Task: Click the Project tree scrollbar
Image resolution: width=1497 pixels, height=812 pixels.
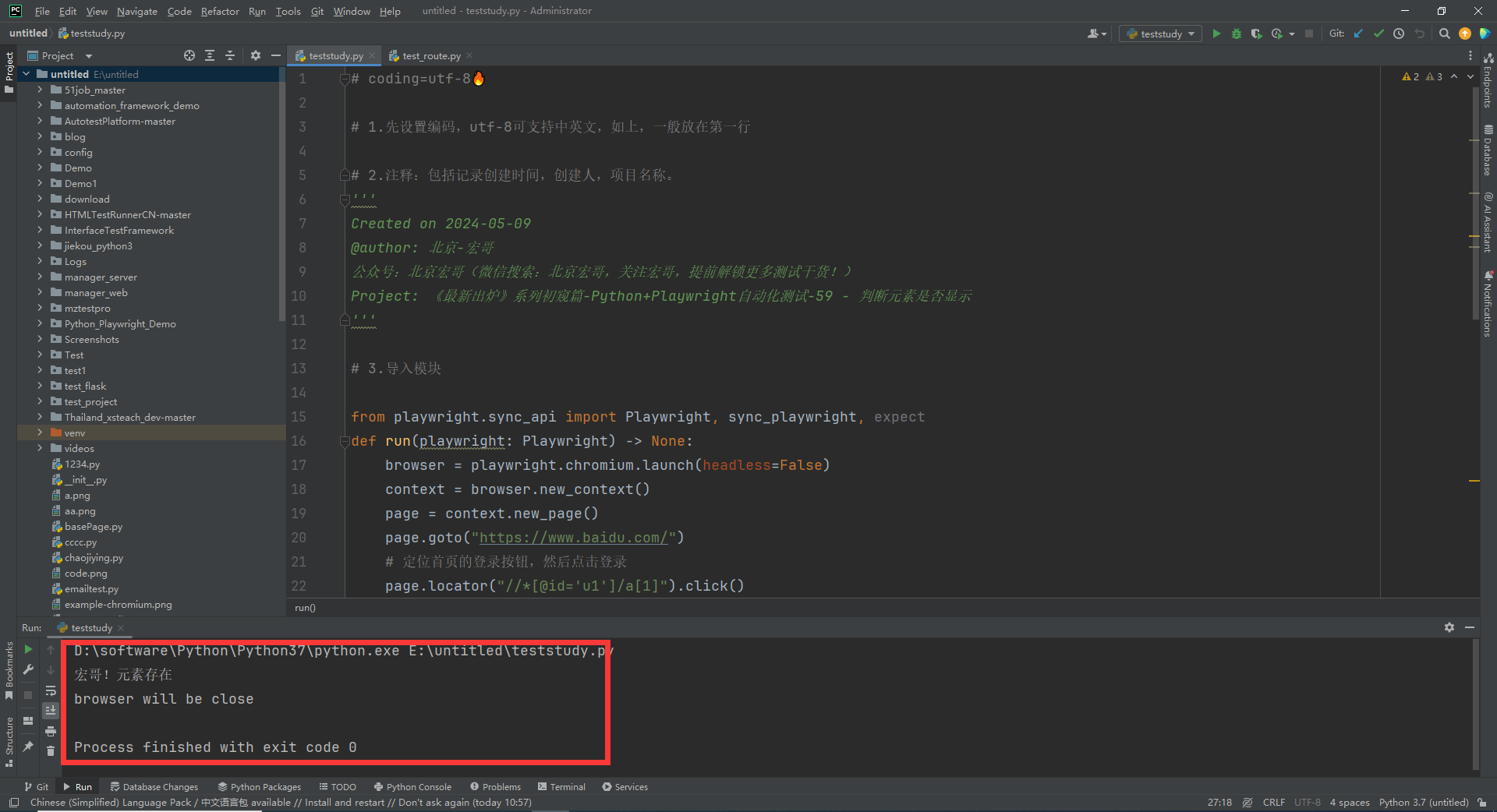Action: [x=281, y=195]
